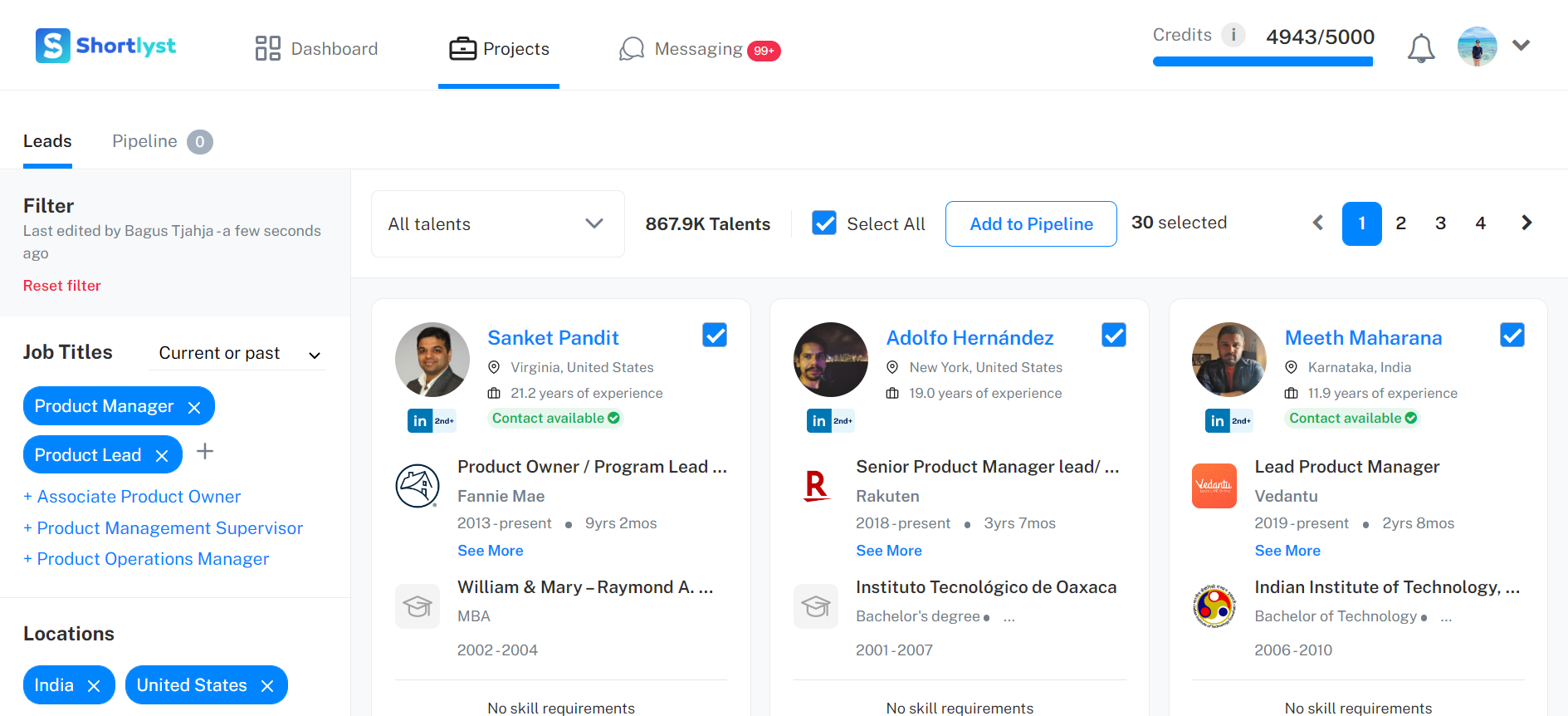Open Meeth Maharana's profile name
The height and width of the screenshot is (716, 1568).
point(1363,338)
